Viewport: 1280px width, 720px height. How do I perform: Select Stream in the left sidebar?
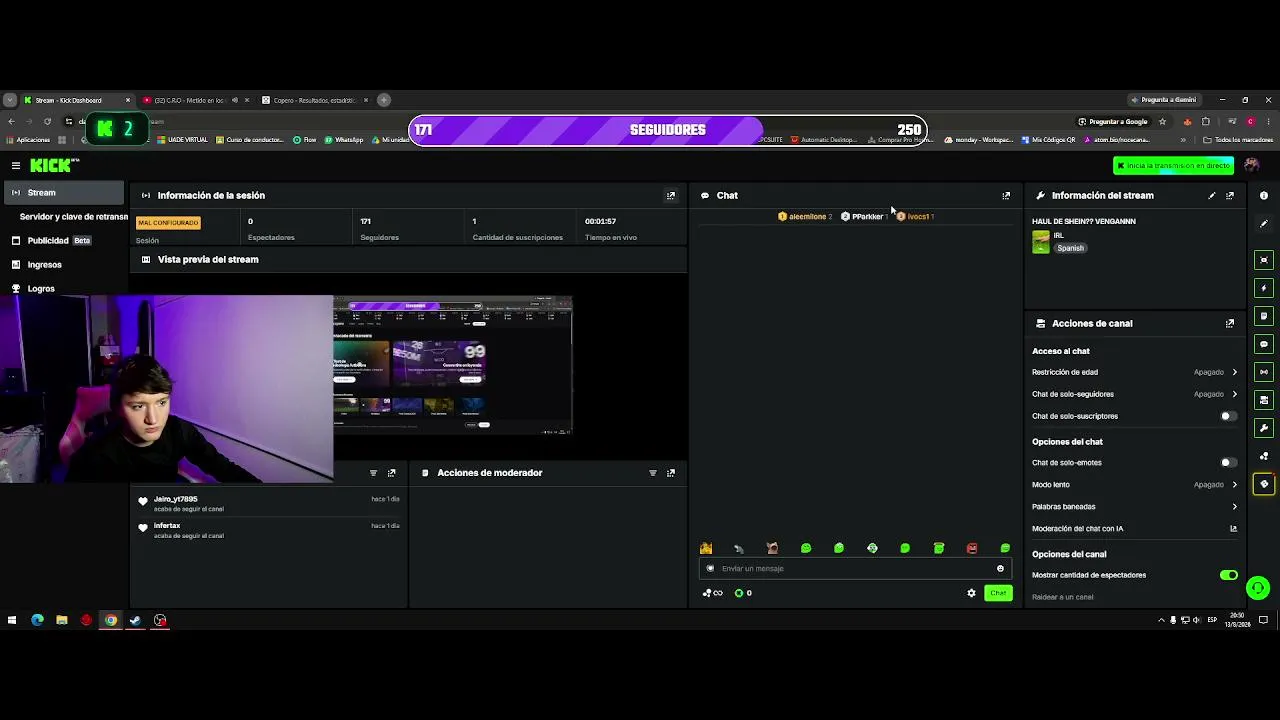[x=63, y=193]
